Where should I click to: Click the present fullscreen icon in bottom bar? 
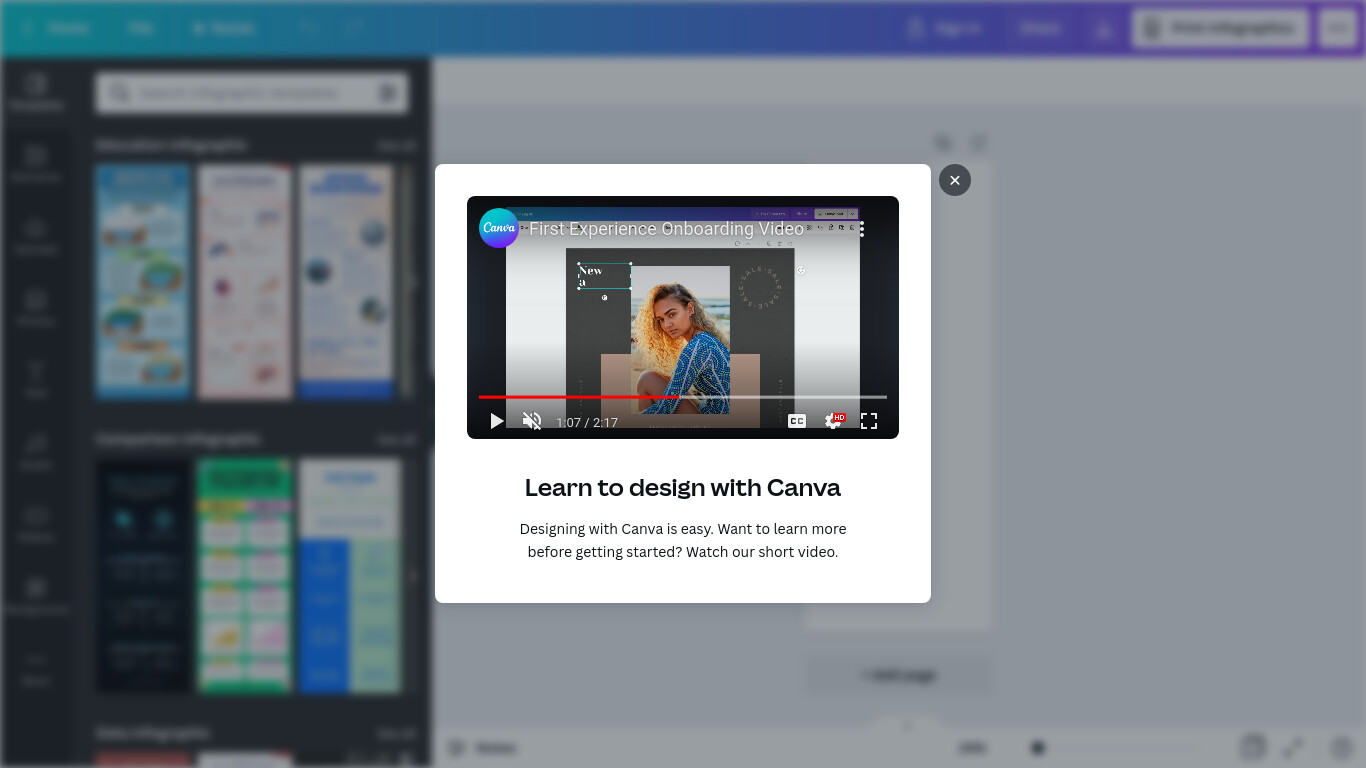(1293, 747)
